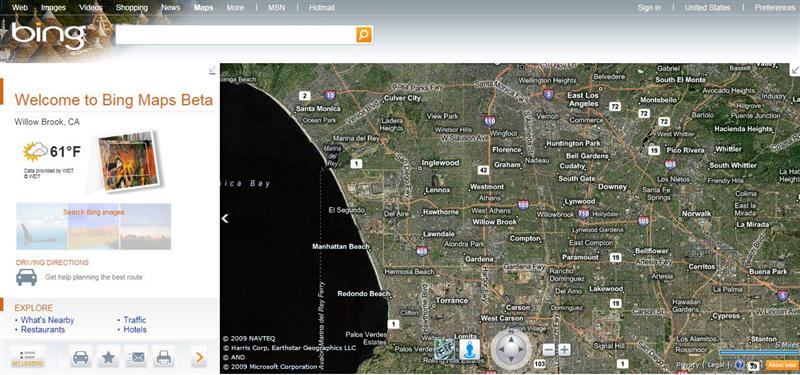800x375 pixels.
Task: Click the tilted graffiti photo thumbnail
Action: pyautogui.click(x=129, y=160)
